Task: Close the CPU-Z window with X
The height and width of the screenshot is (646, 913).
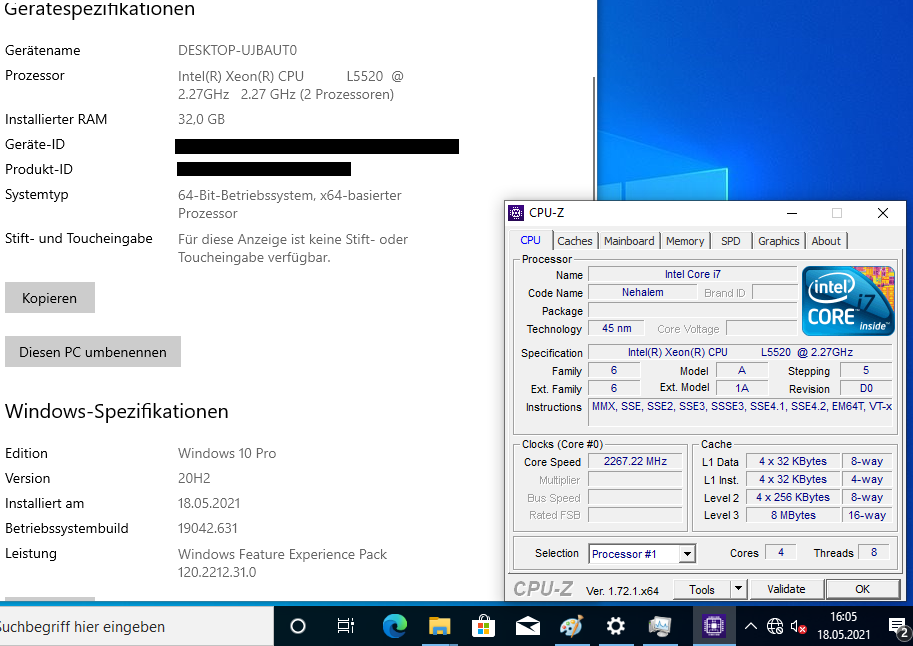Action: [x=883, y=213]
